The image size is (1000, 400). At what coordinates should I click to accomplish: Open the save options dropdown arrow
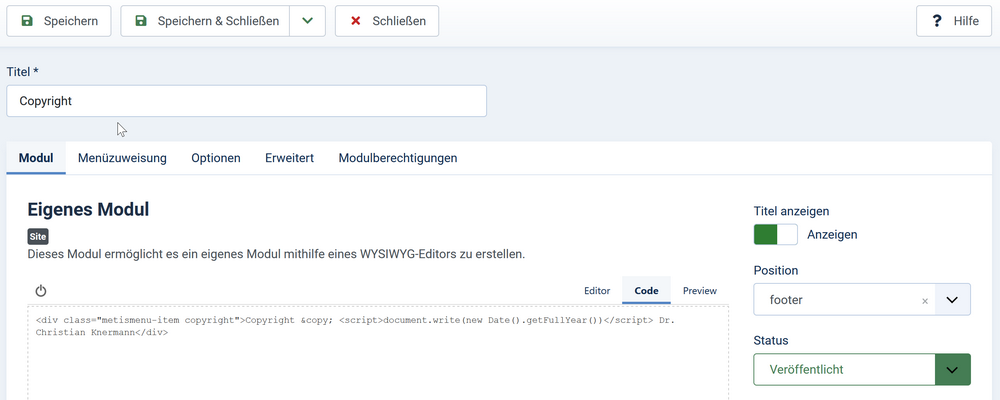pos(307,21)
